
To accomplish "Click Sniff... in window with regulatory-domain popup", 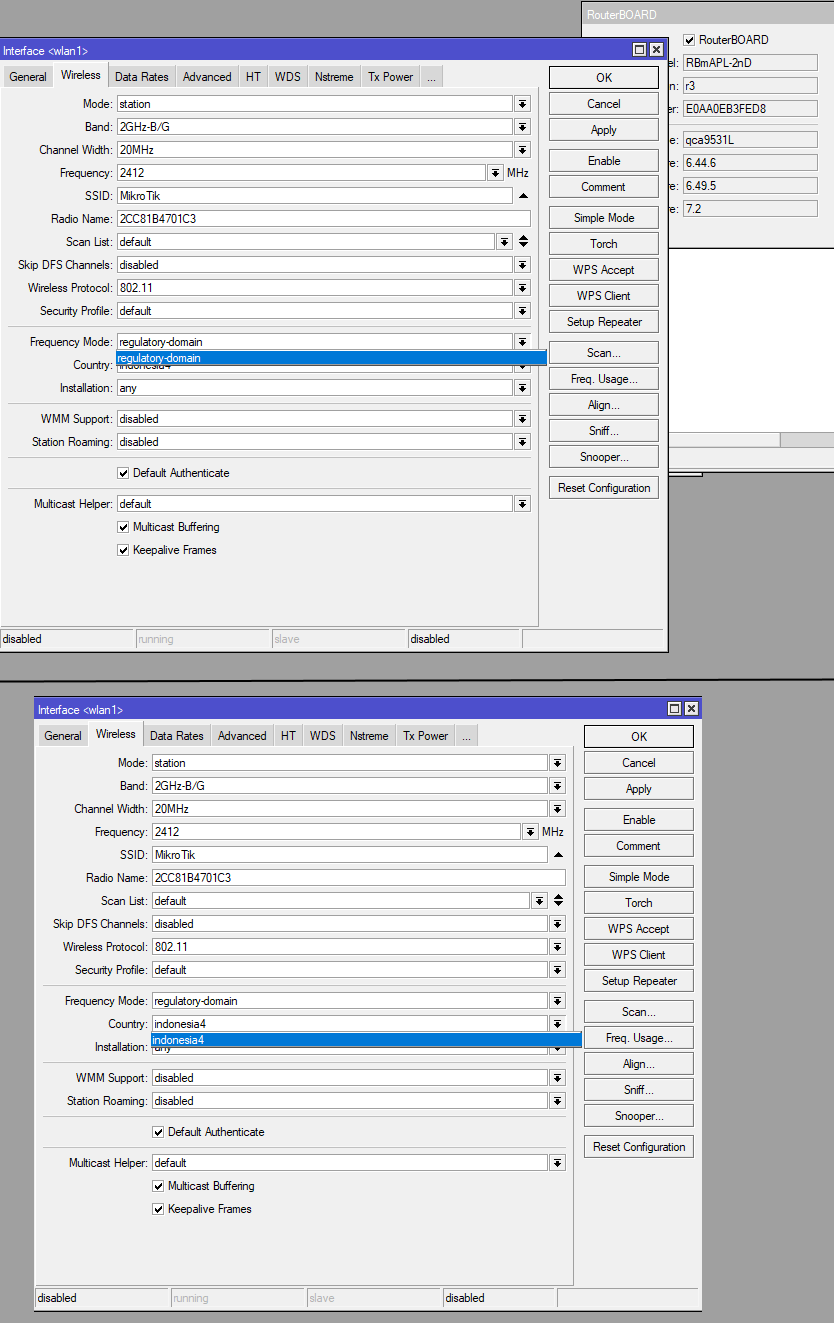I will pos(604,431).
